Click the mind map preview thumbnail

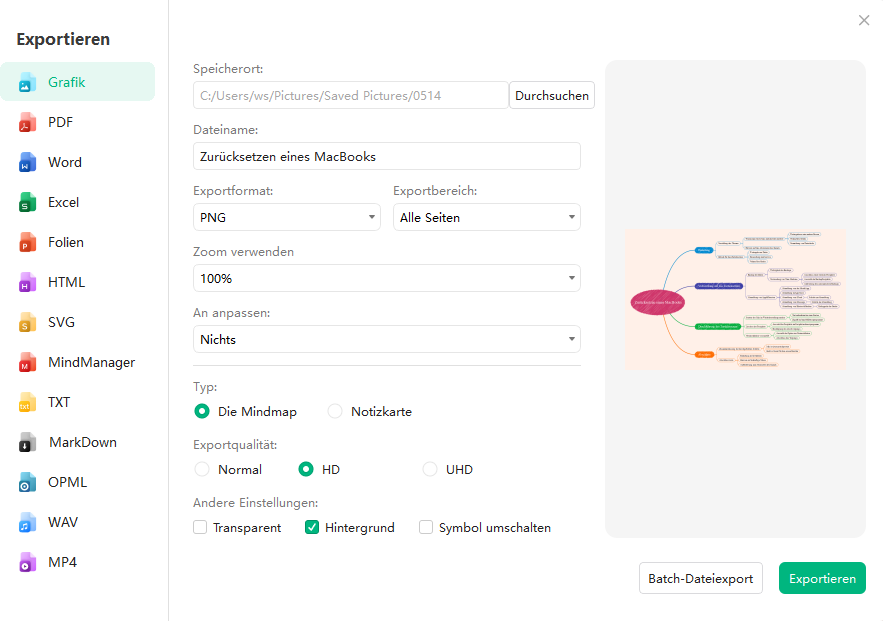pos(735,299)
